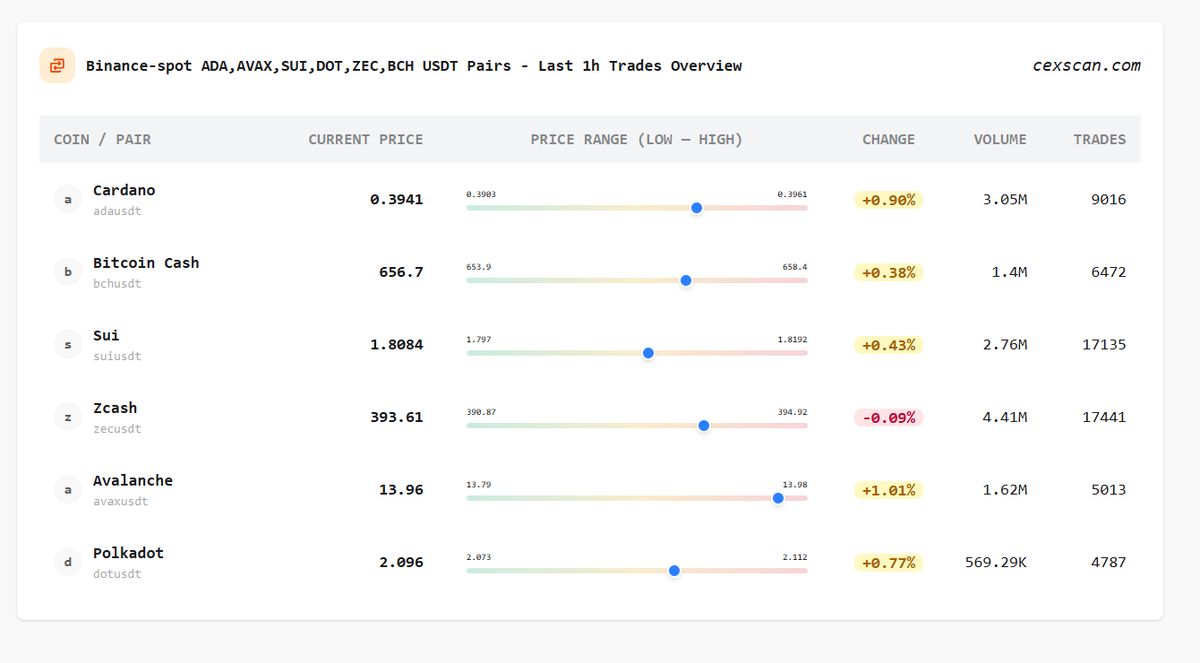Toggle the +0.38% change badge for Bitcoin Cash

pyautogui.click(x=888, y=271)
